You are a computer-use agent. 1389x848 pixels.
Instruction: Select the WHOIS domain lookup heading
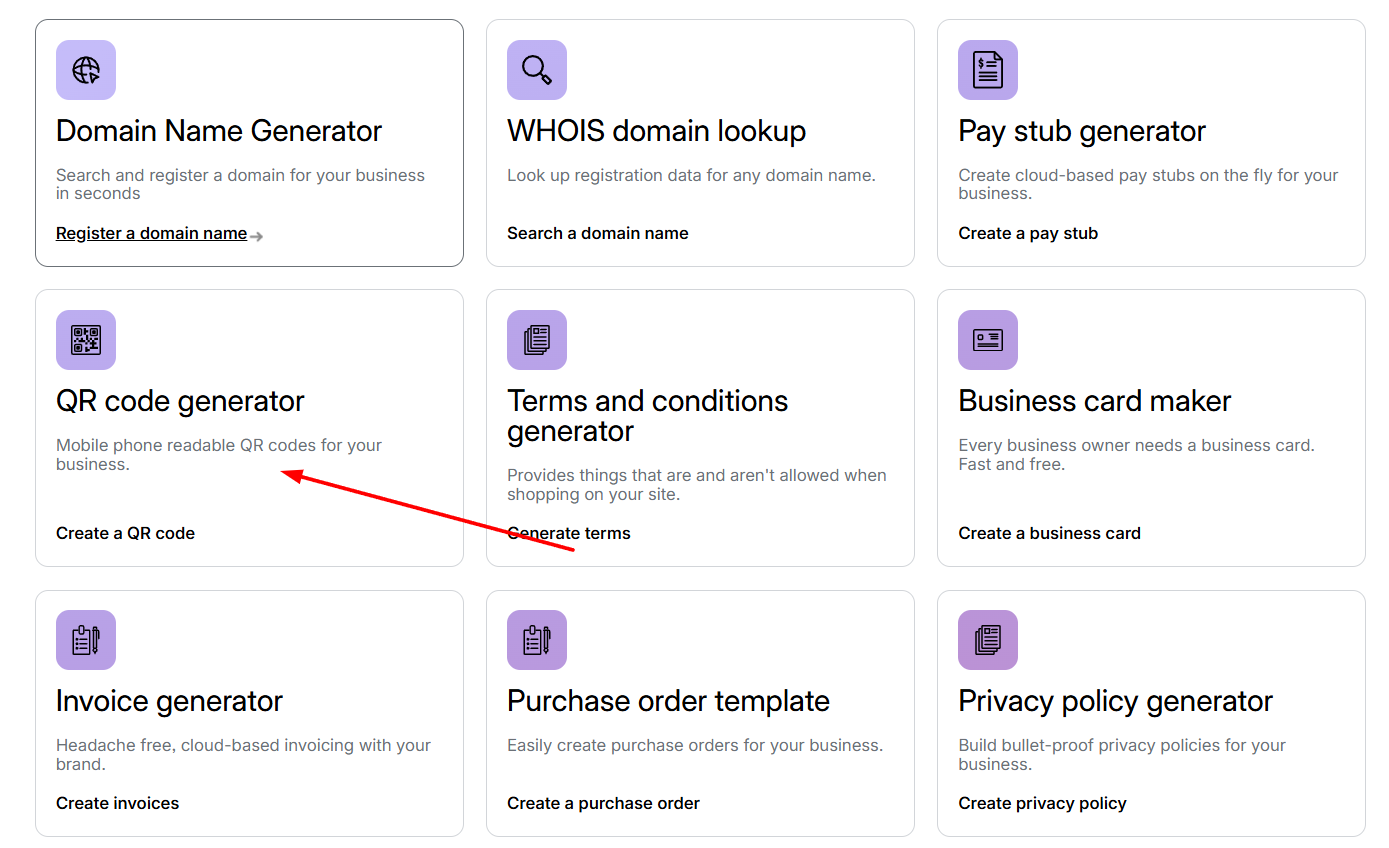pyautogui.click(x=656, y=131)
